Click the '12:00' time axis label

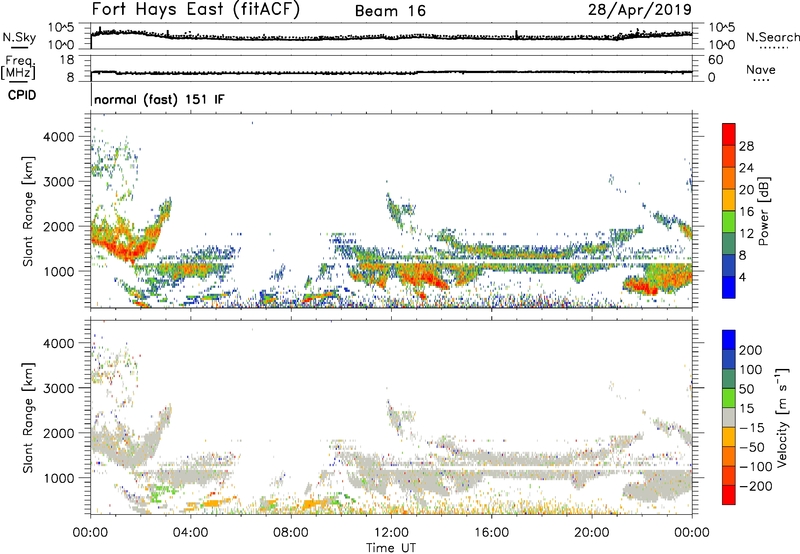(x=391, y=533)
